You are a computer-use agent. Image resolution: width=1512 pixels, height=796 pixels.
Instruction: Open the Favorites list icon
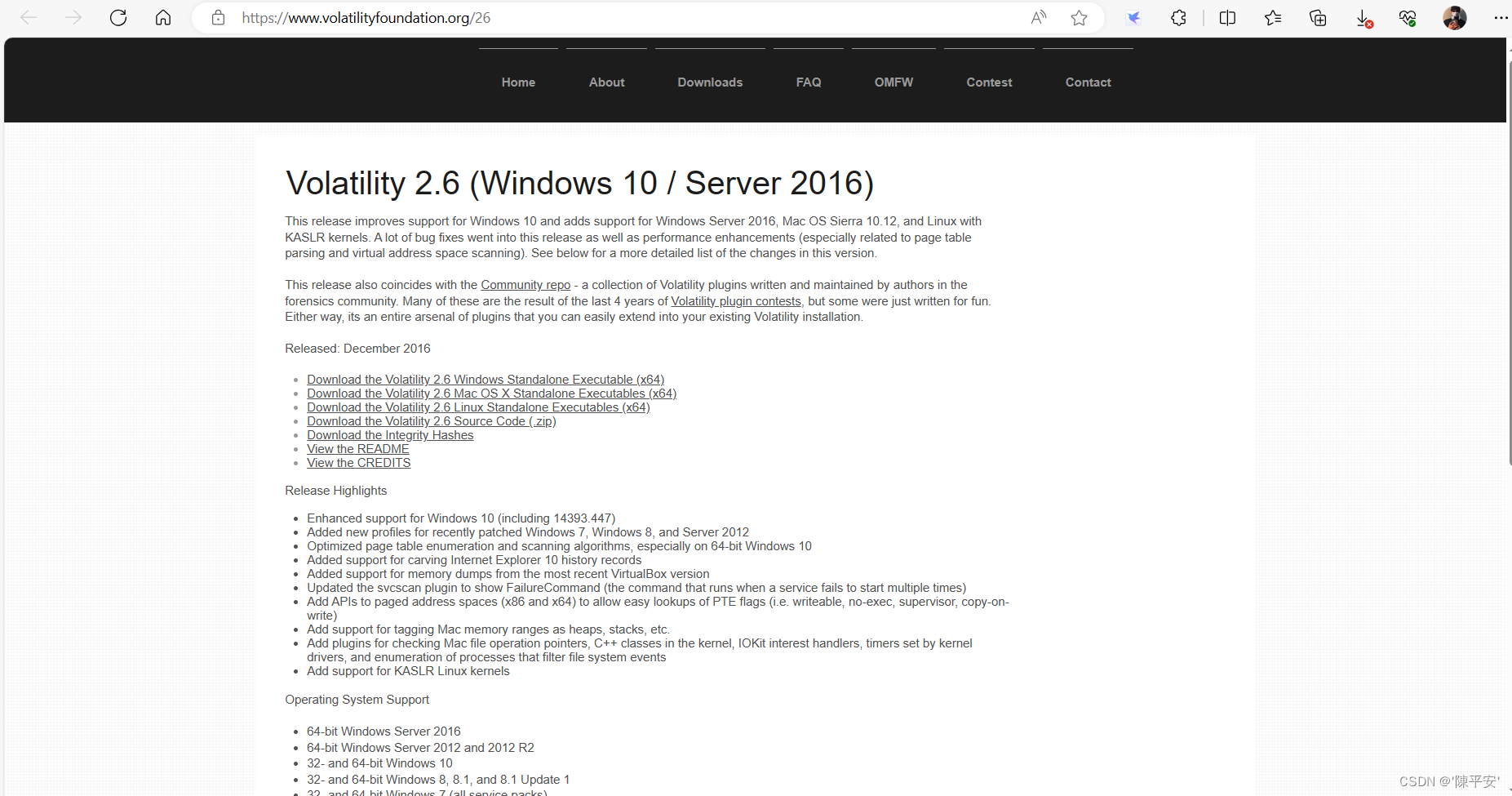[1273, 17]
